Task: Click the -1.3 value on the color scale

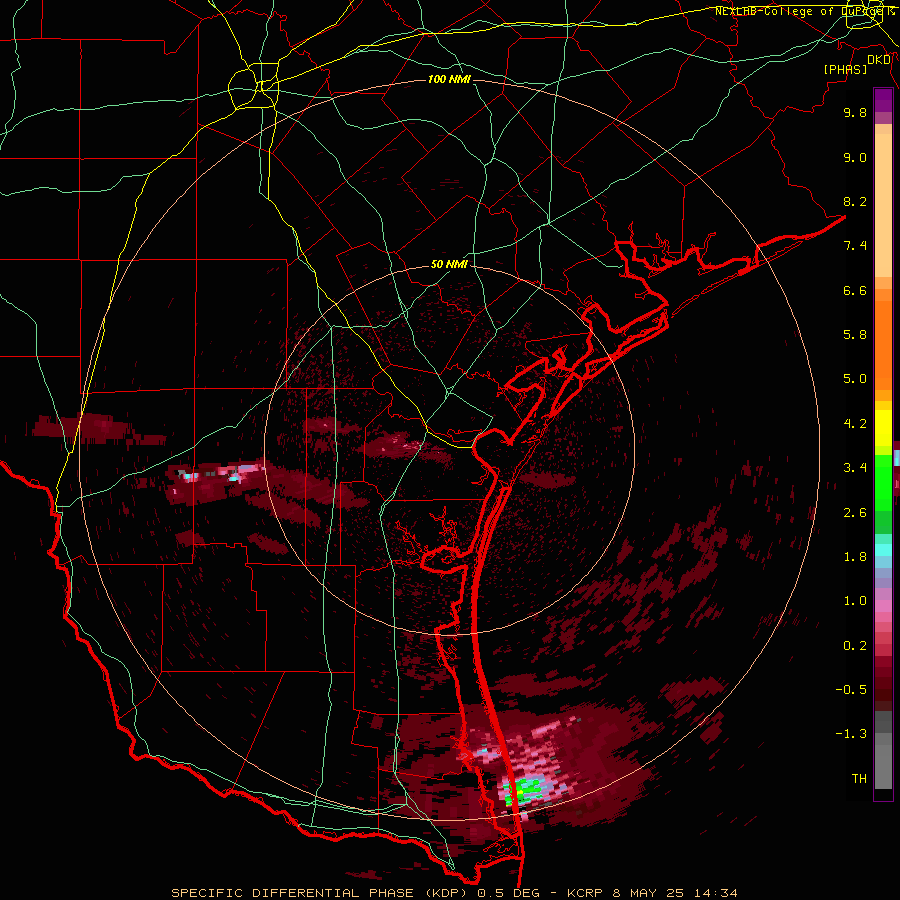Action: coord(851,734)
